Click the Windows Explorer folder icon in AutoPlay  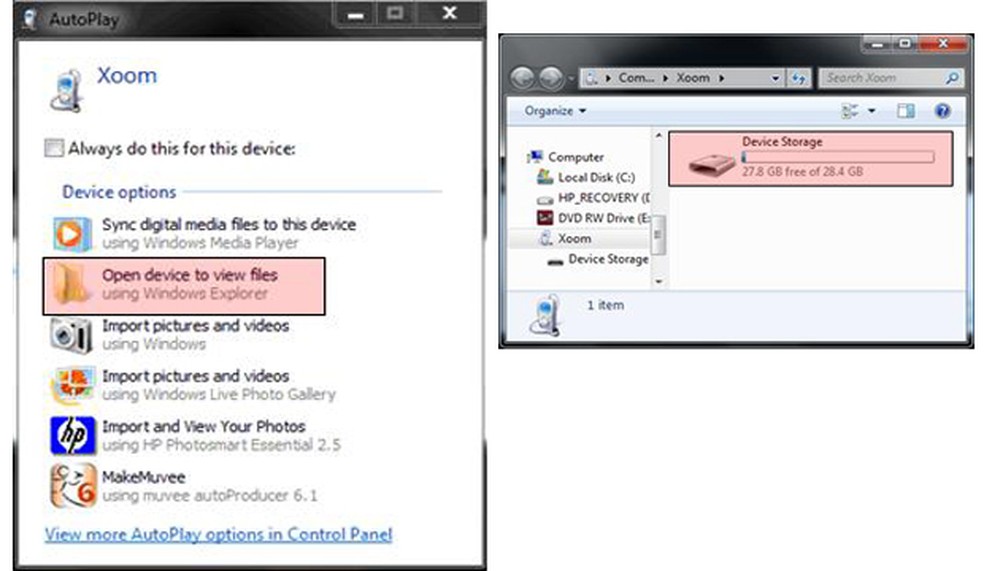pos(70,284)
